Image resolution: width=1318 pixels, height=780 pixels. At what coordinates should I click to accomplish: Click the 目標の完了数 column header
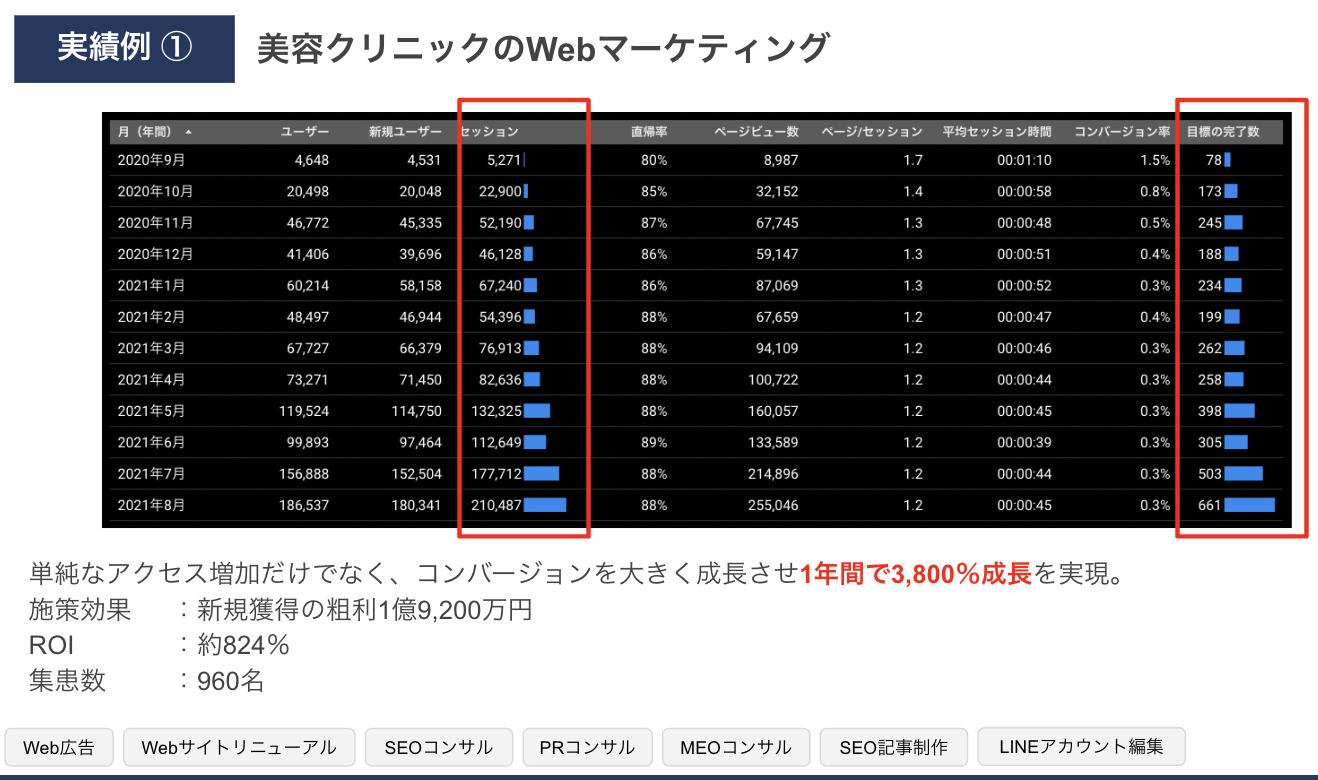tap(1222, 132)
